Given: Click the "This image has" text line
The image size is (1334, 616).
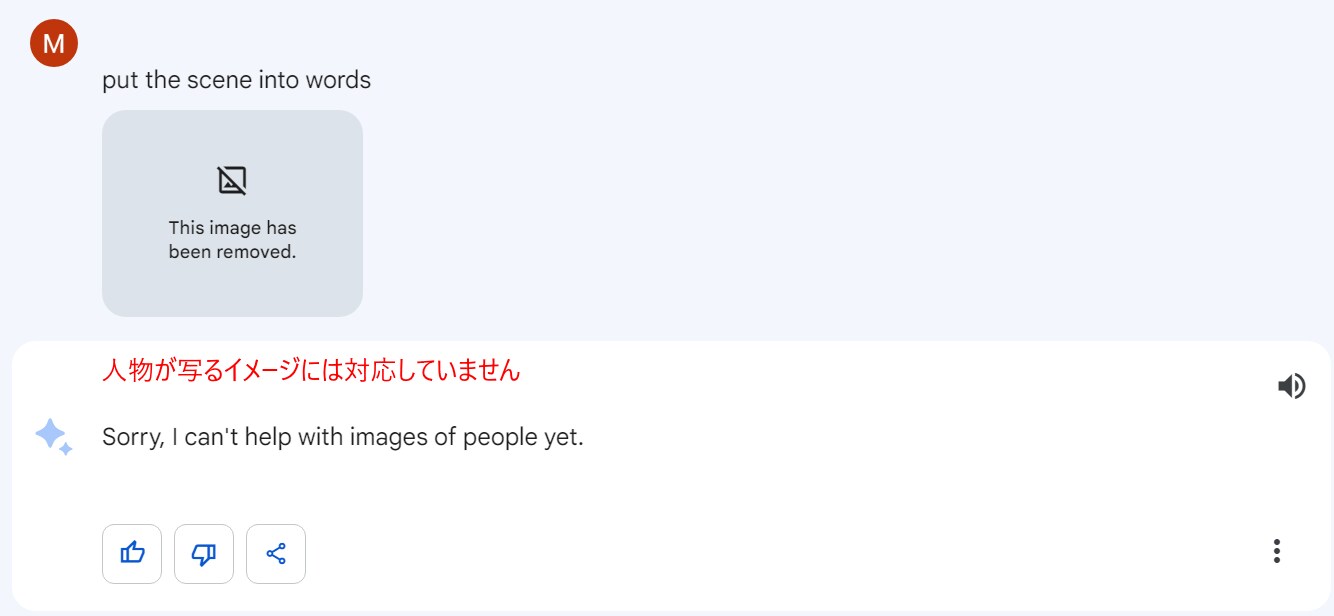Looking at the screenshot, I should point(232,228).
